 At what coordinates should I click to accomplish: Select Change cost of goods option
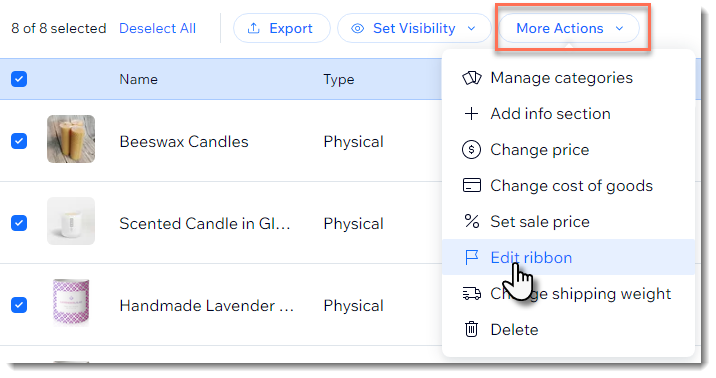pyautogui.click(x=569, y=185)
